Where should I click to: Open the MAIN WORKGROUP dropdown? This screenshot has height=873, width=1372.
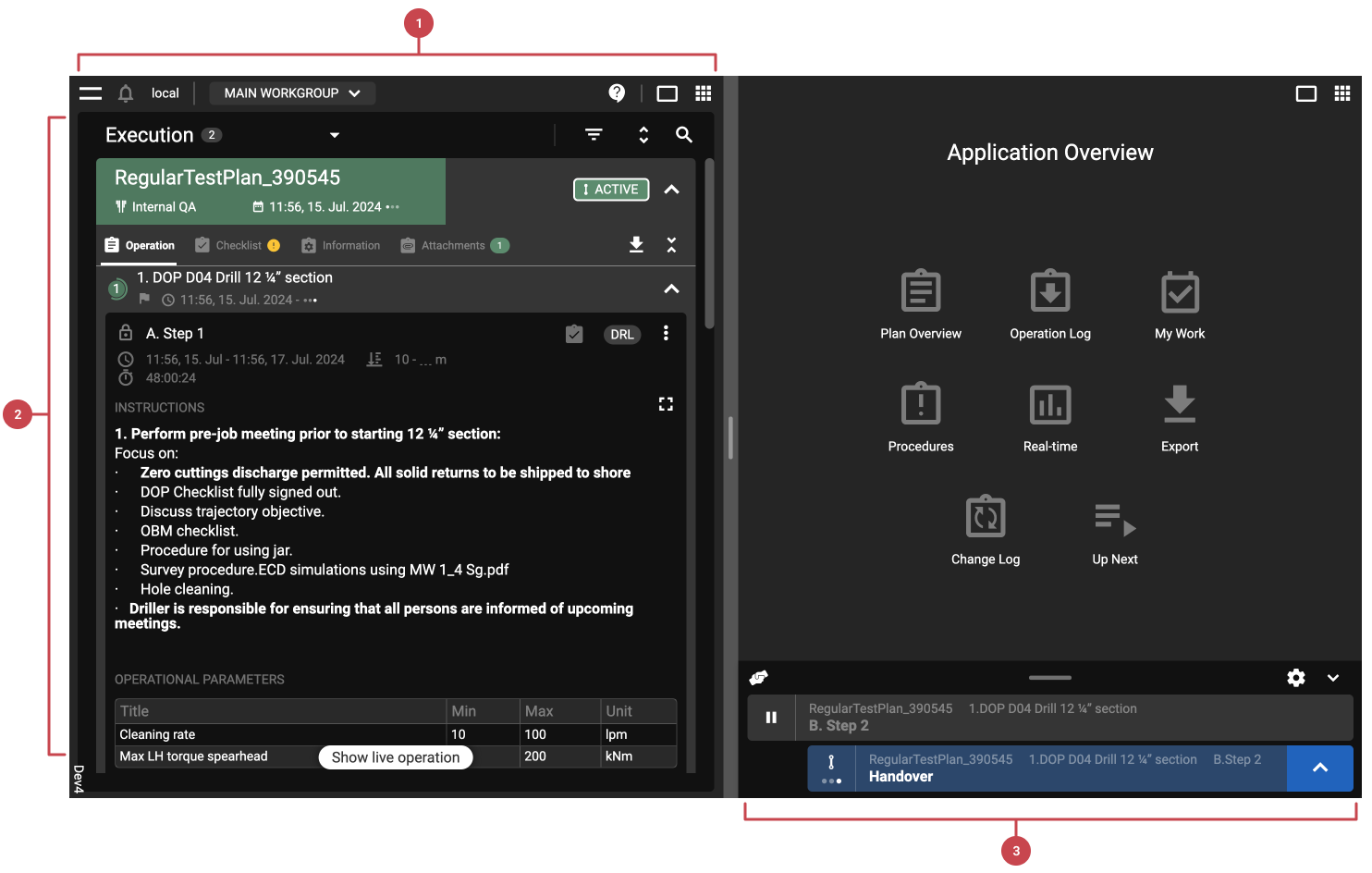coord(291,93)
